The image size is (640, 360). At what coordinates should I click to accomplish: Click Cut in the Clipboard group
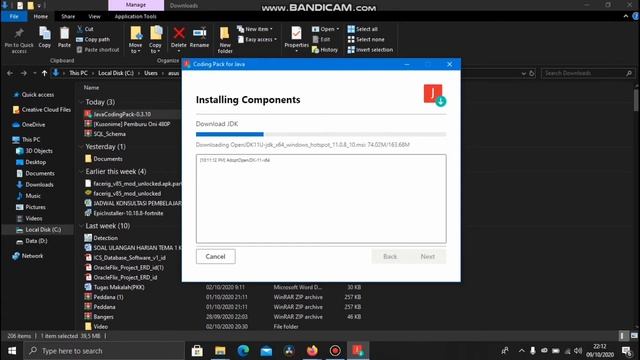point(85,29)
